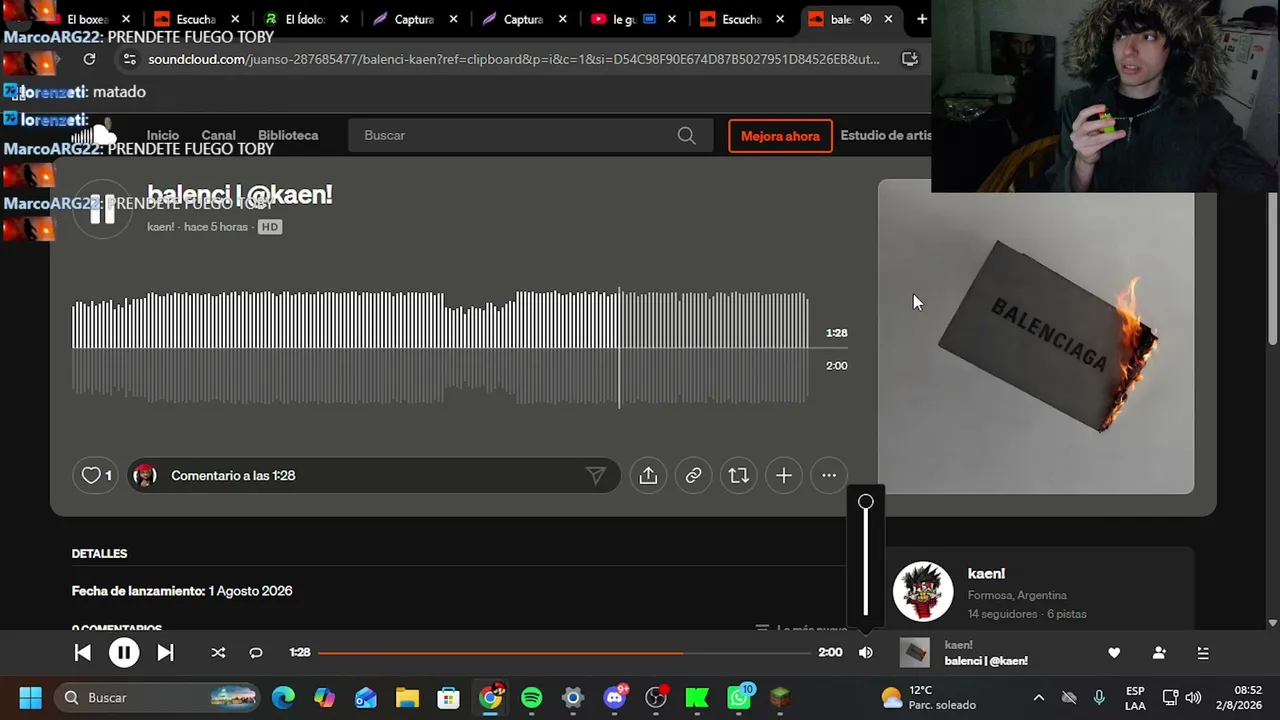Like the balenci track with the heart button

coord(96,476)
